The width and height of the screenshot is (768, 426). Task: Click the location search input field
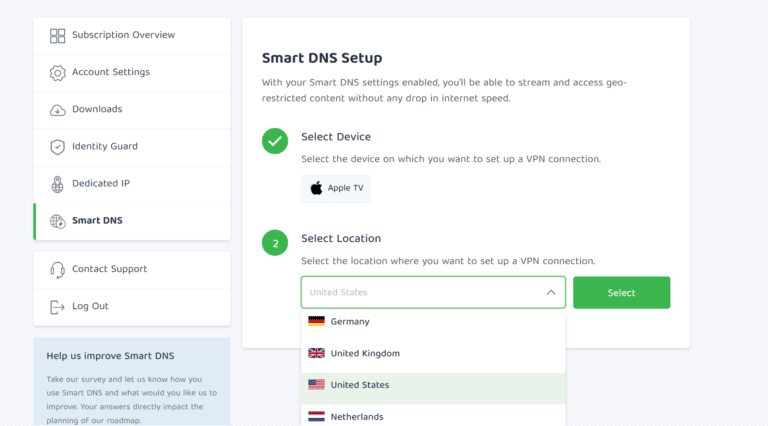[420, 292]
